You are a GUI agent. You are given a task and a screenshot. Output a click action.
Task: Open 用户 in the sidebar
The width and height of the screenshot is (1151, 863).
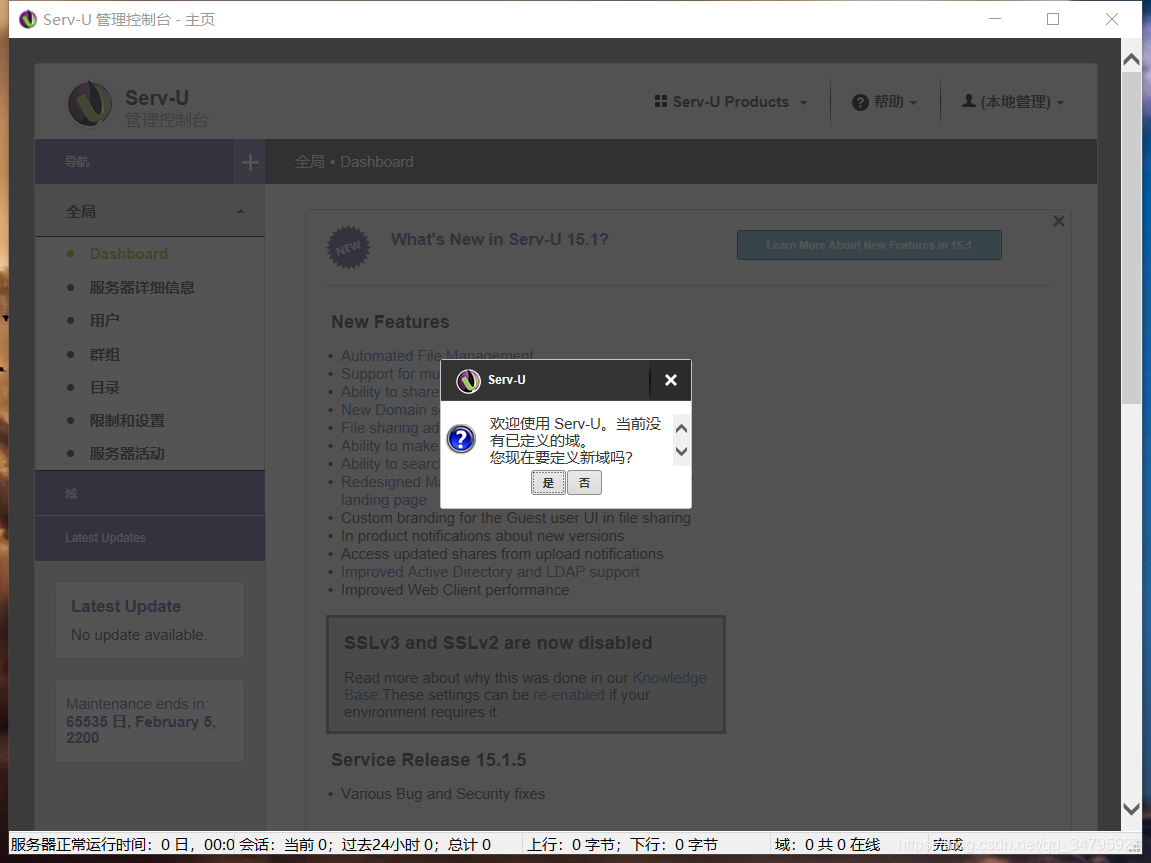[104, 321]
